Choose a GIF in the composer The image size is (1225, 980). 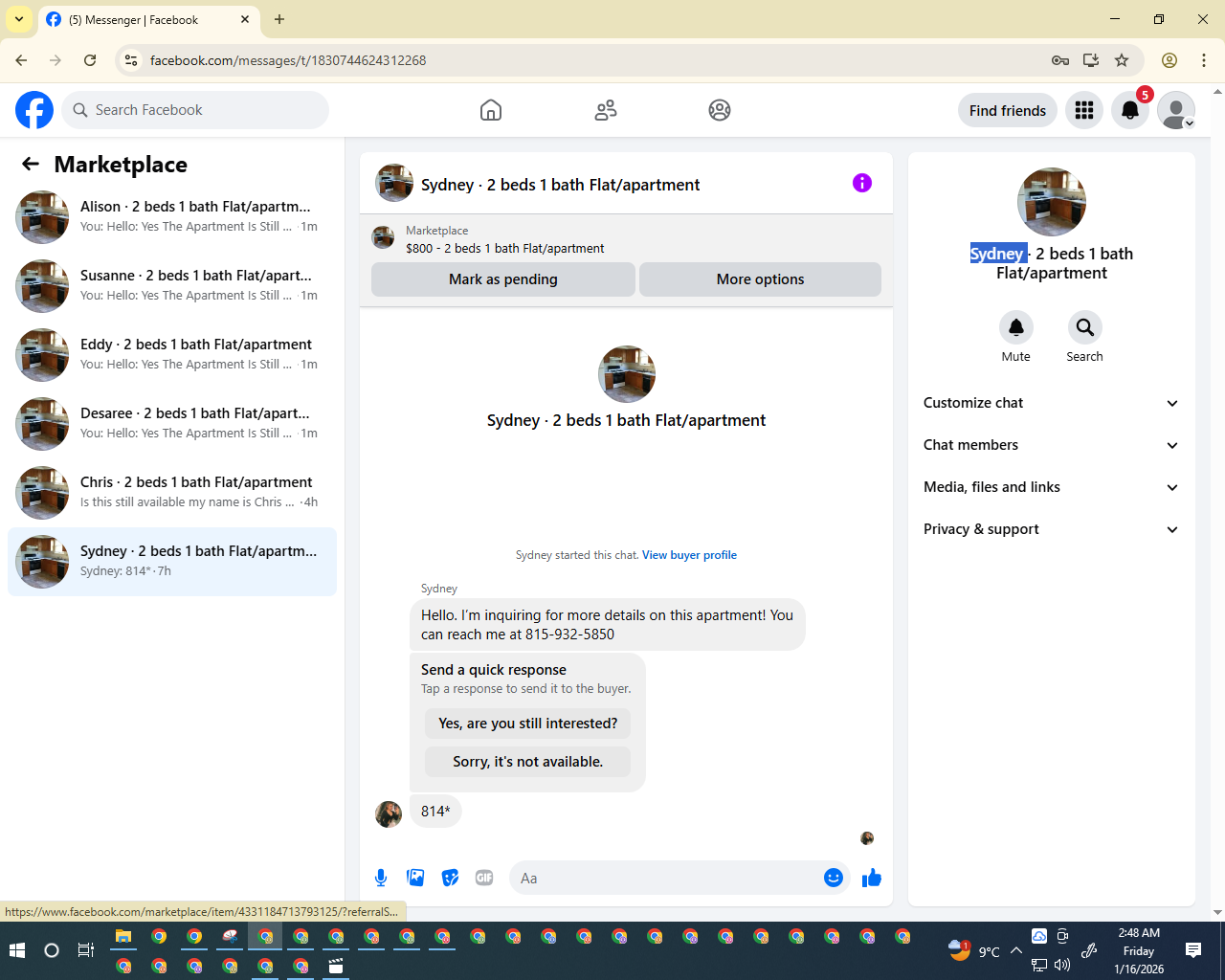[x=484, y=878]
